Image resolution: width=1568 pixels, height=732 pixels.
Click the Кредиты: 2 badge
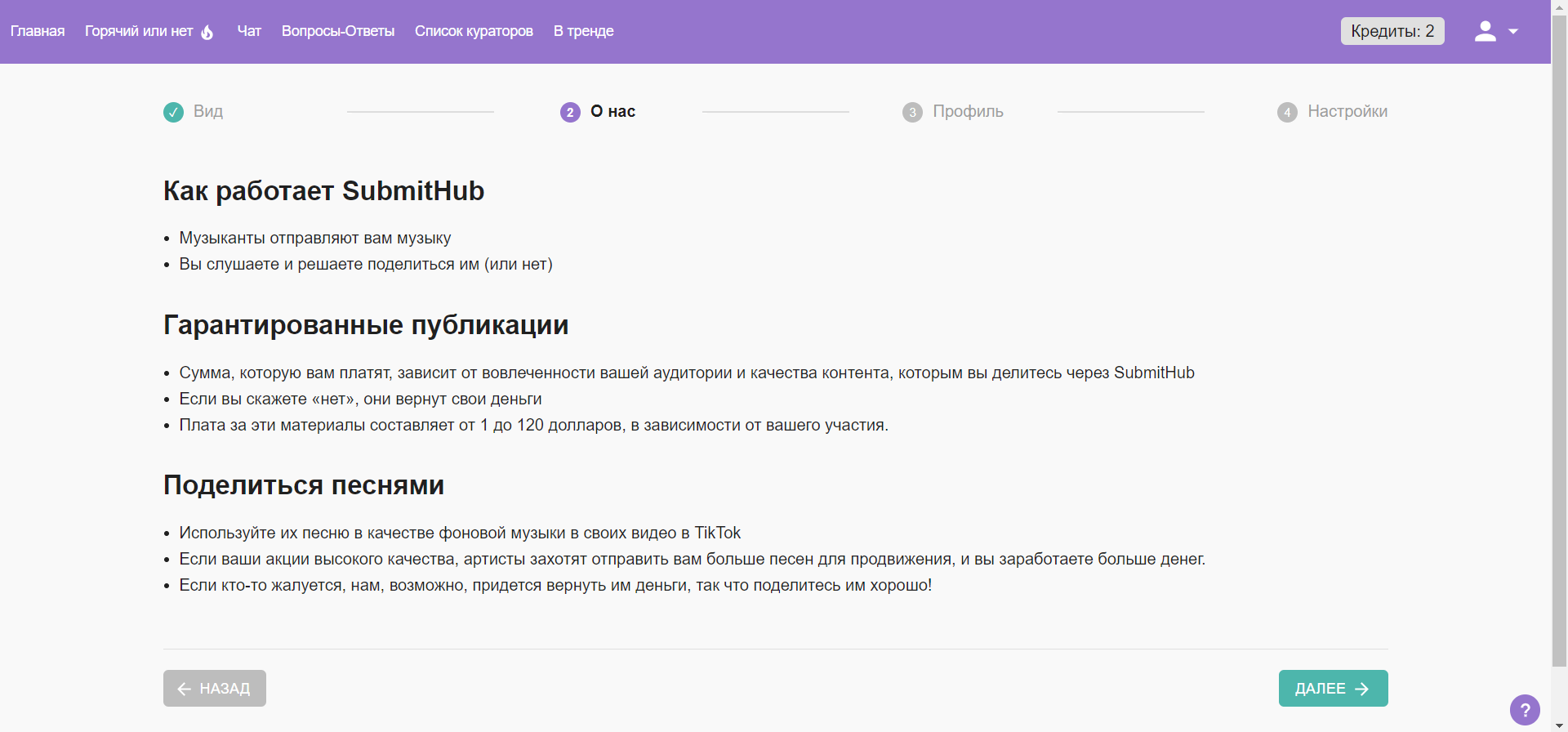(1392, 31)
